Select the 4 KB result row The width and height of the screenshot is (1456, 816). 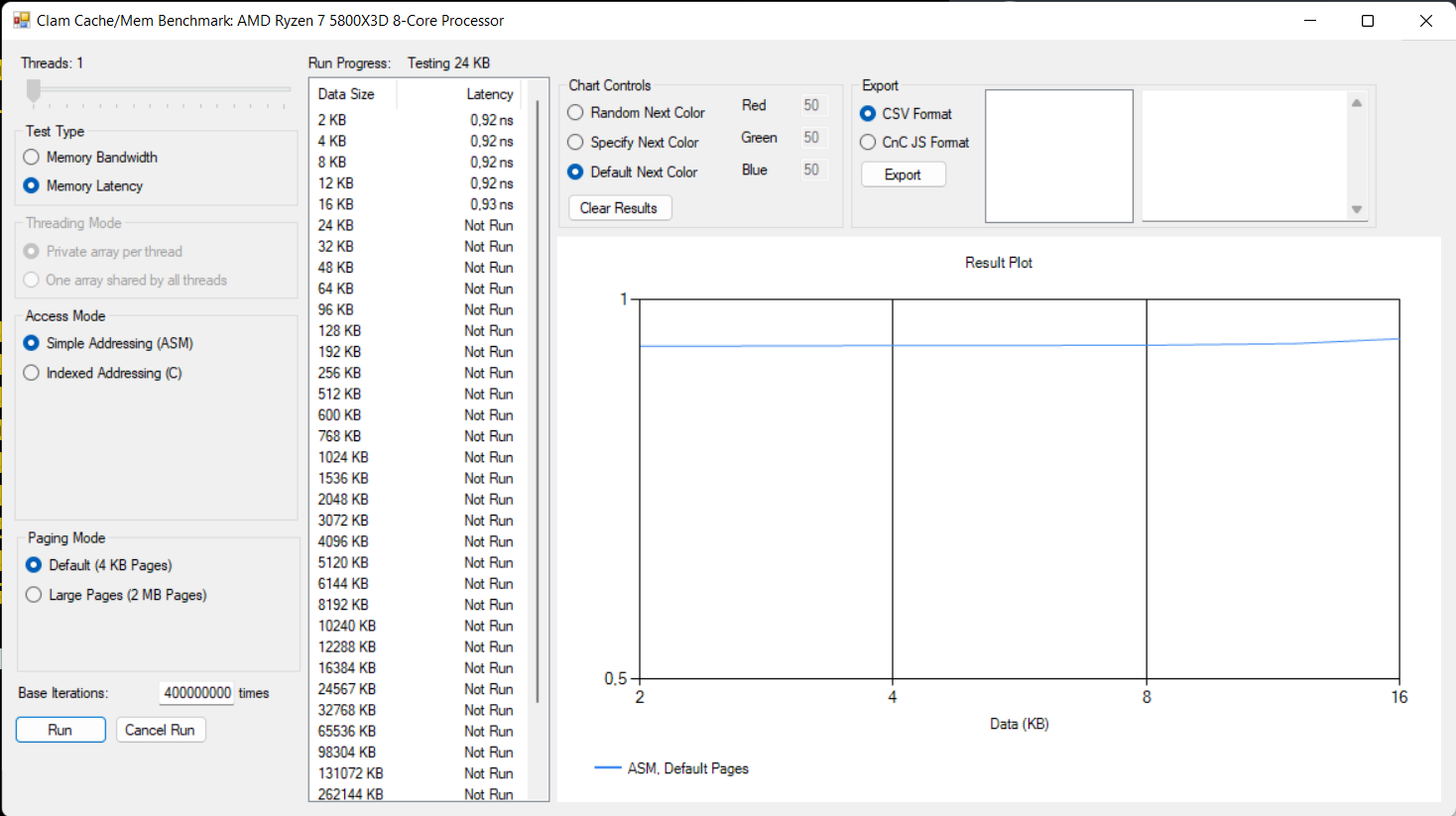pos(417,141)
